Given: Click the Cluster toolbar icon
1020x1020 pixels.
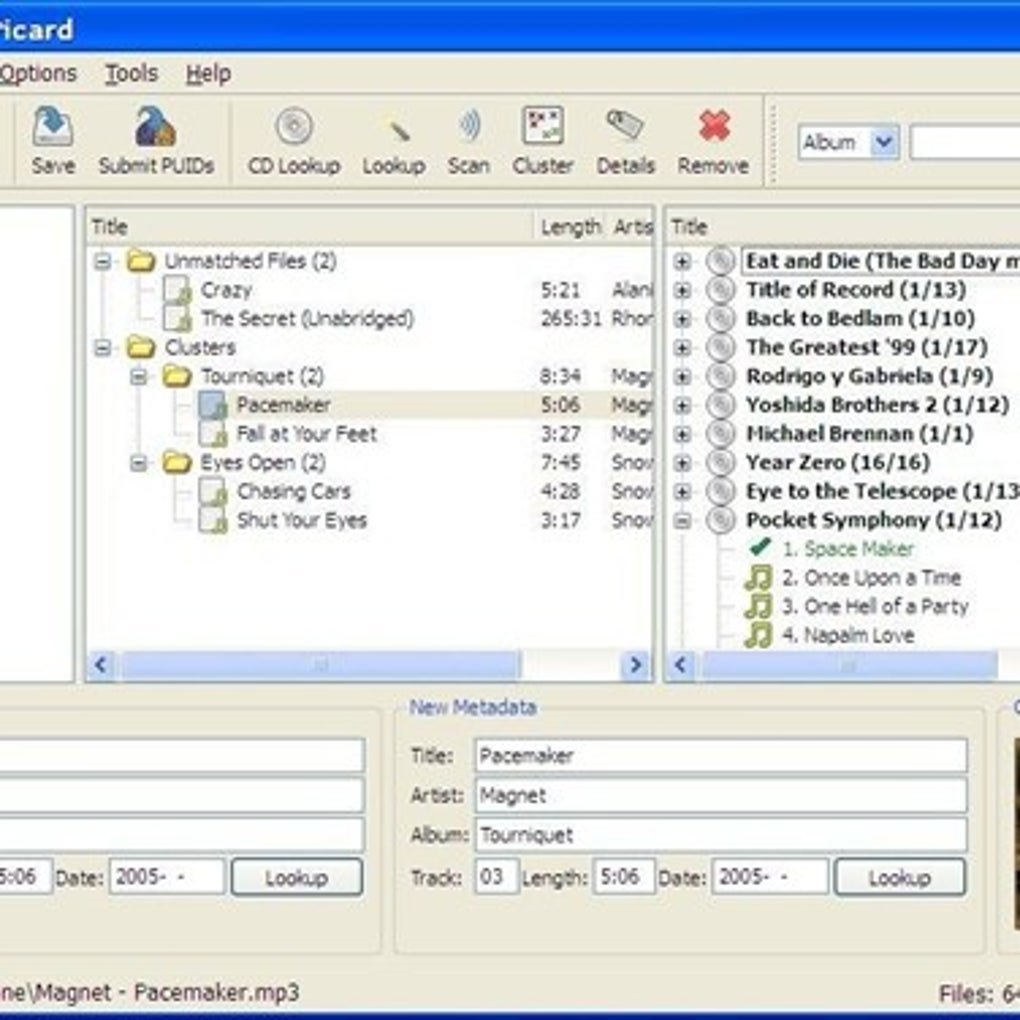Looking at the screenshot, I should 543,126.
